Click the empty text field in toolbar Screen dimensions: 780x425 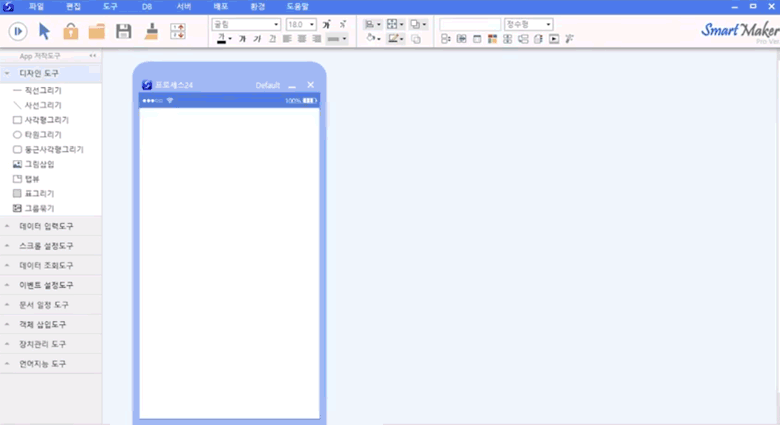point(469,24)
